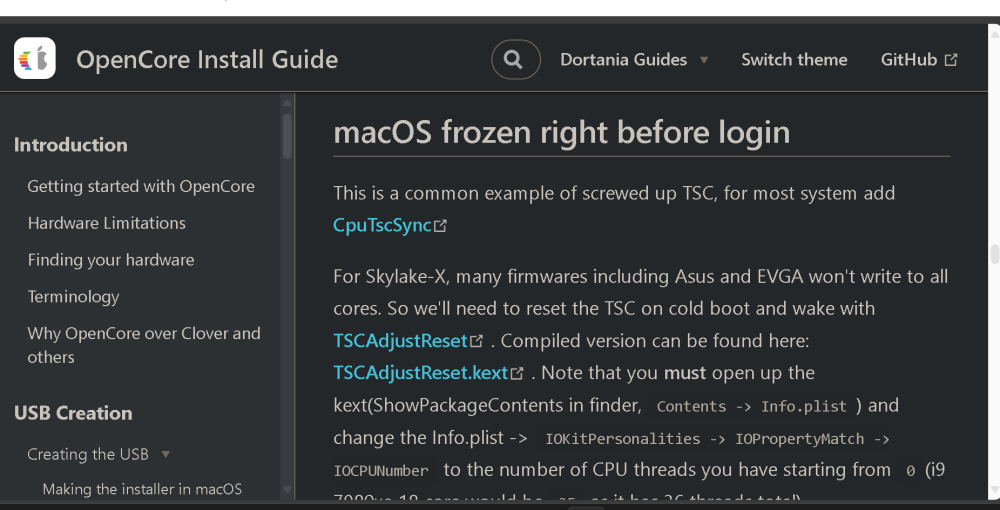
Task: Toggle the Switch theme option
Action: coord(794,60)
